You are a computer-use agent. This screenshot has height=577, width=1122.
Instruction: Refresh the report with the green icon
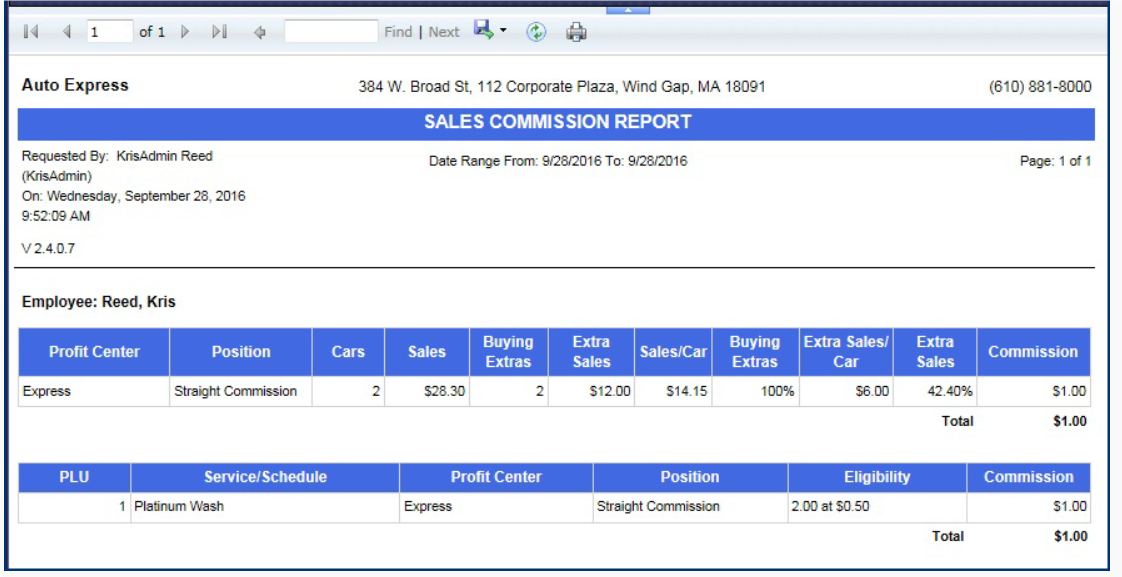(536, 32)
